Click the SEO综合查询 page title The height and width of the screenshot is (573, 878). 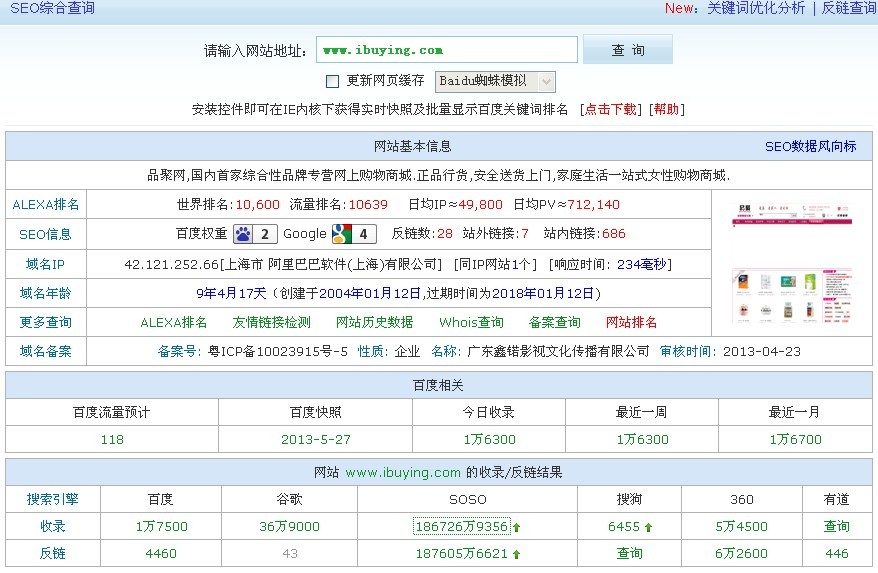click(53, 8)
